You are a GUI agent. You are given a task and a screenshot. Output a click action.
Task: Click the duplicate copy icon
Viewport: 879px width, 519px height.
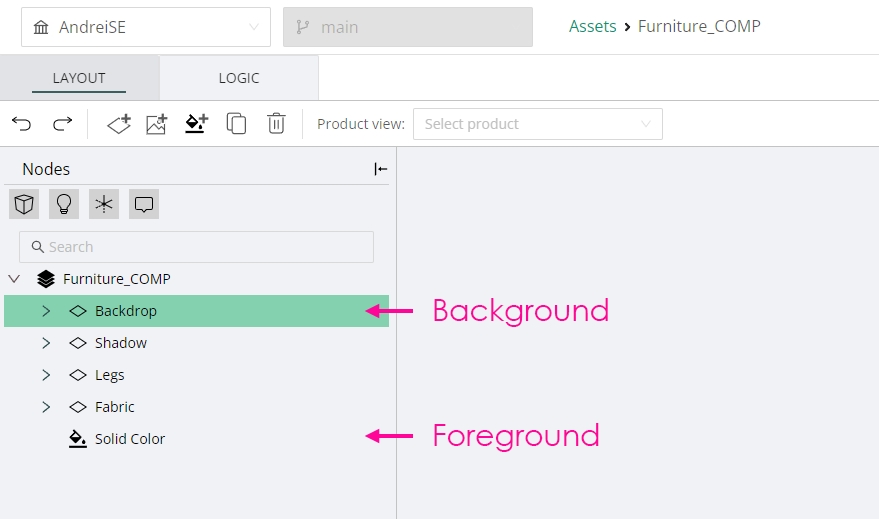coord(236,124)
